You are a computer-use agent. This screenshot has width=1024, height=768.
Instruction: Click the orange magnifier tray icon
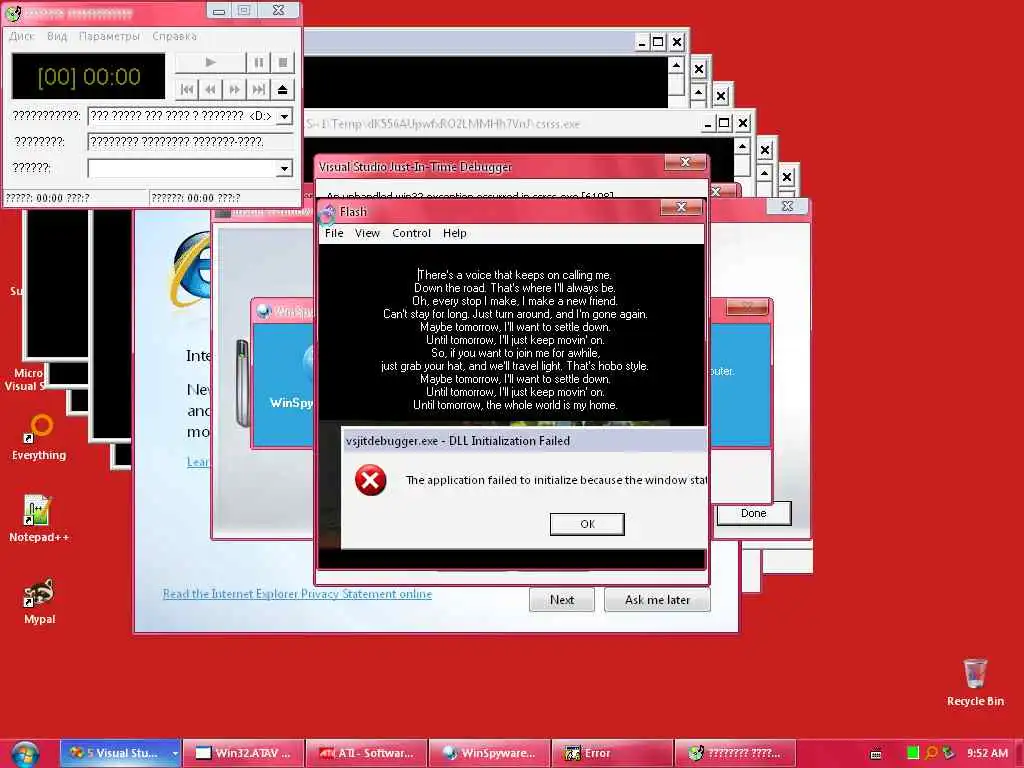pyautogui.click(x=931, y=753)
